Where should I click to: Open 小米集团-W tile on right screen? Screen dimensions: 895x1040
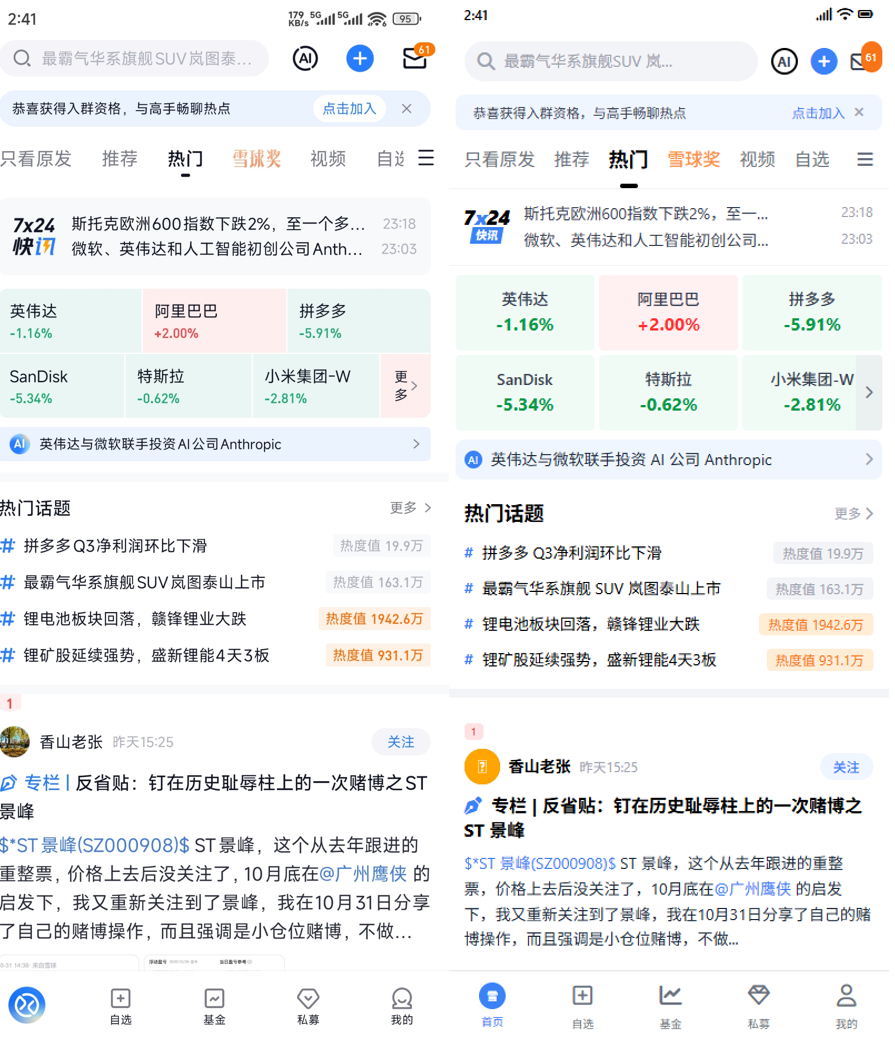799,393
